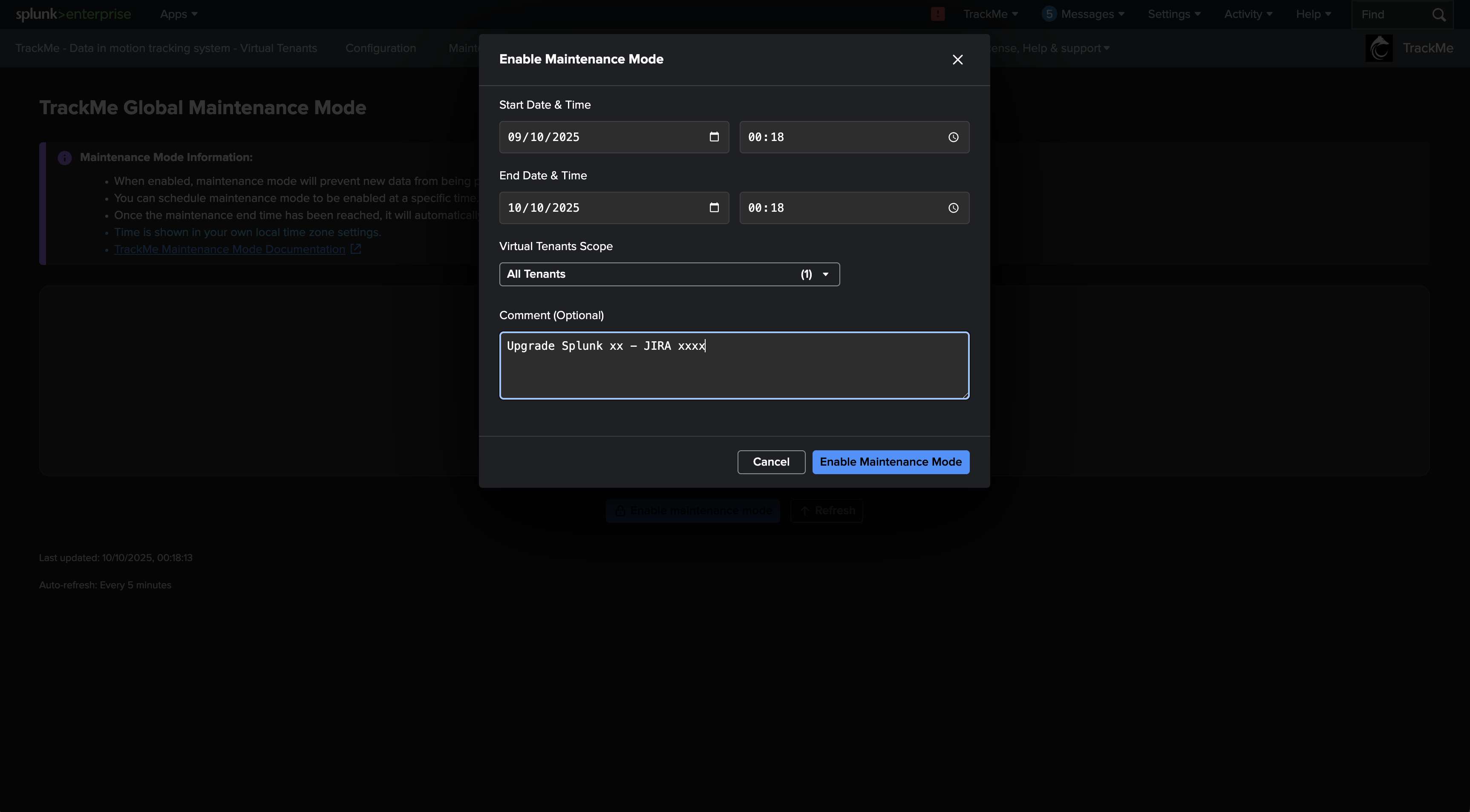Open start time clock picker icon
This screenshot has height=812, width=1470.
point(953,137)
